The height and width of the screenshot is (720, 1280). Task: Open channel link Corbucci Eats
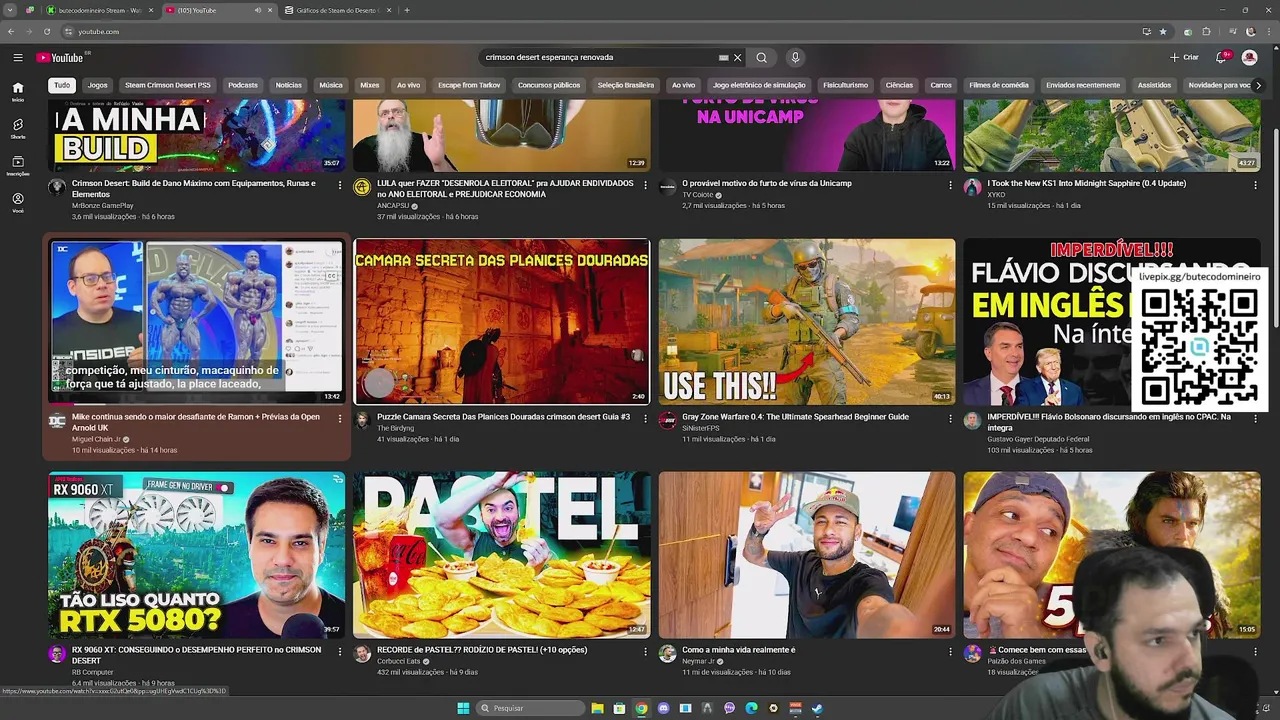pyautogui.click(x=398, y=661)
